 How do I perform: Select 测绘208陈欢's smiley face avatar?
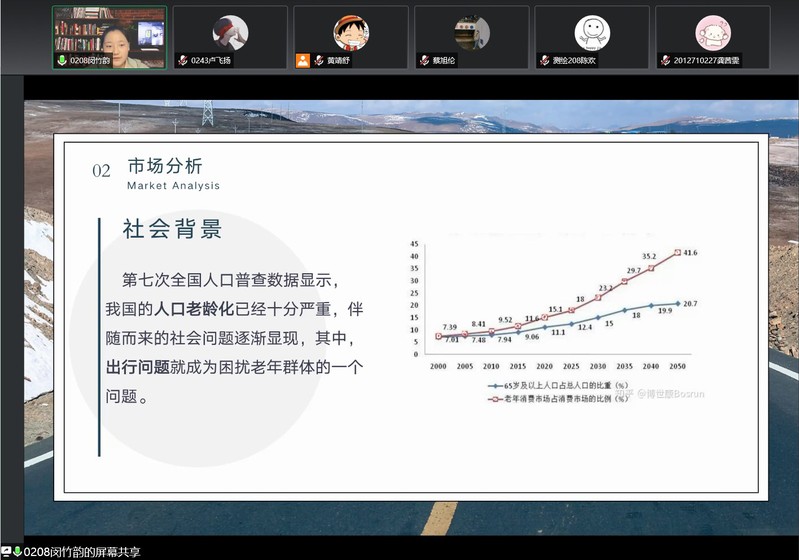coord(592,32)
